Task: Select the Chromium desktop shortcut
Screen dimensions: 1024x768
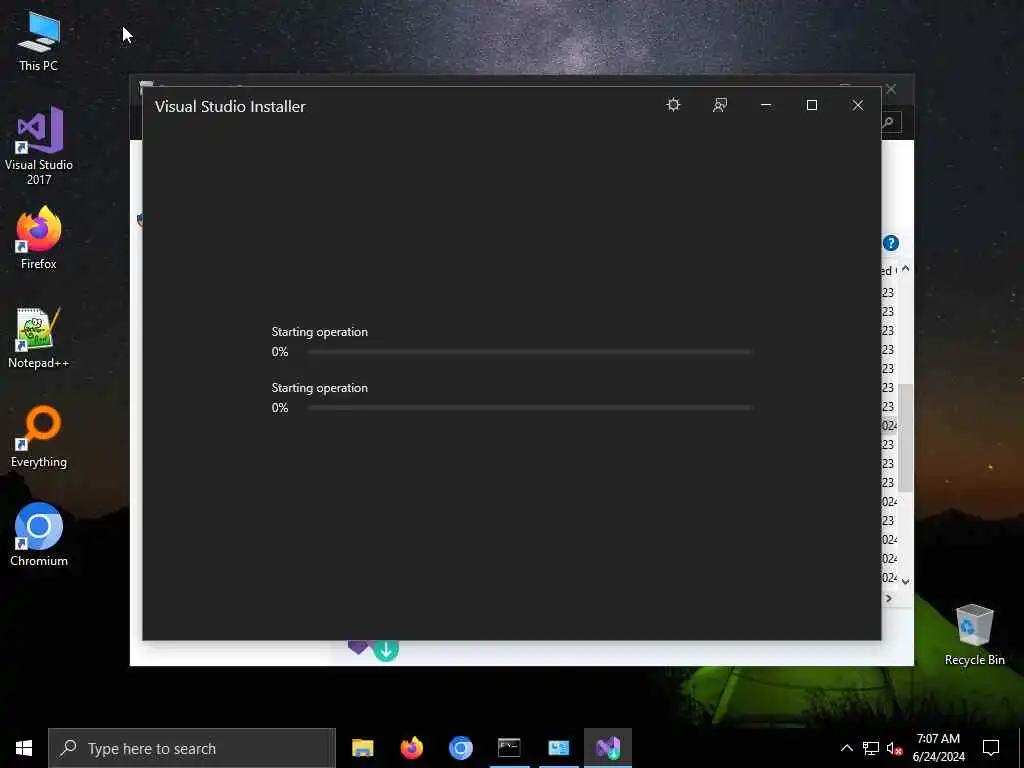Action: click(x=39, y=535)
